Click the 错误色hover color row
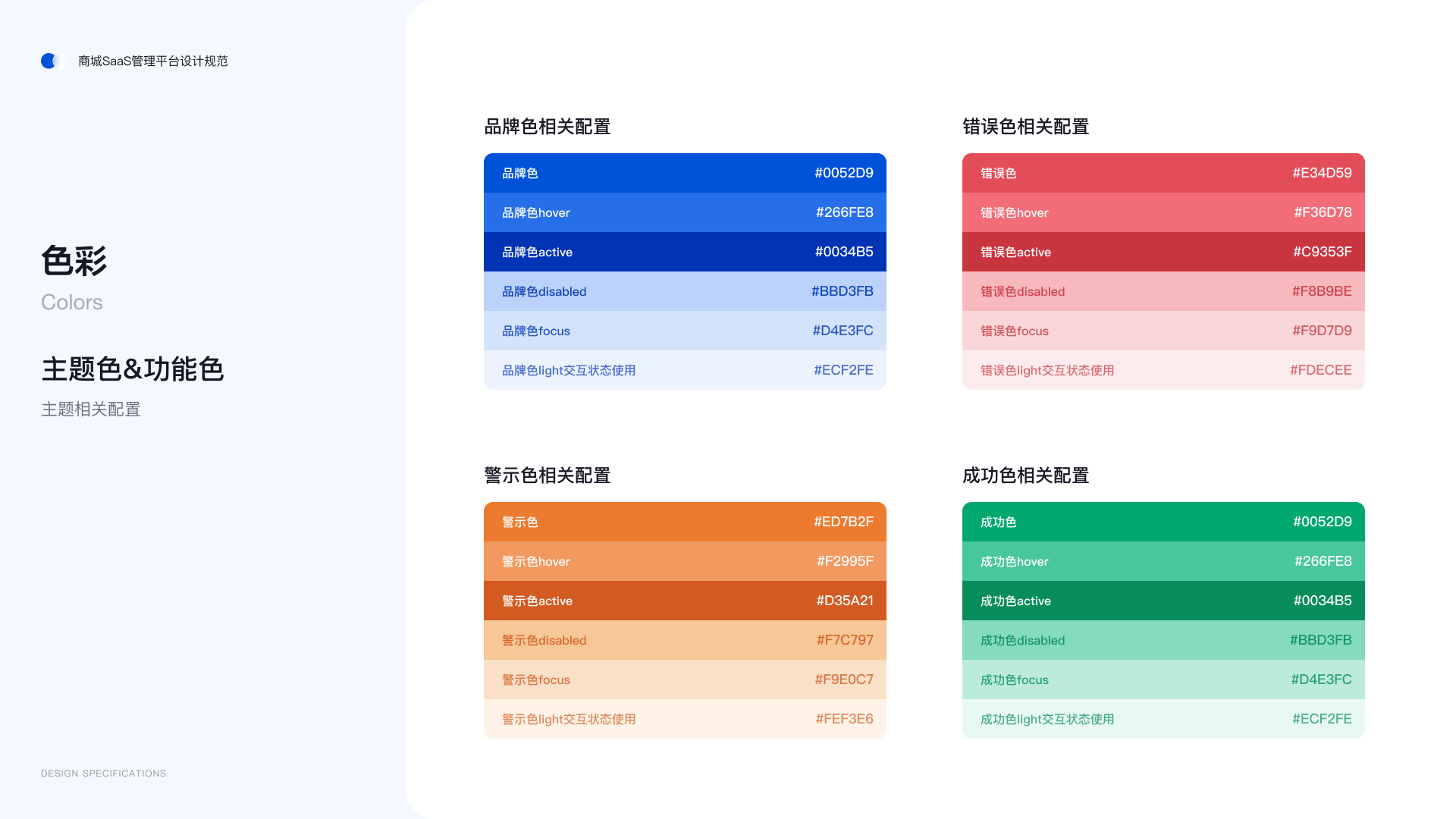This screenshot has height=819, width=1456. tap(1163, 212)
